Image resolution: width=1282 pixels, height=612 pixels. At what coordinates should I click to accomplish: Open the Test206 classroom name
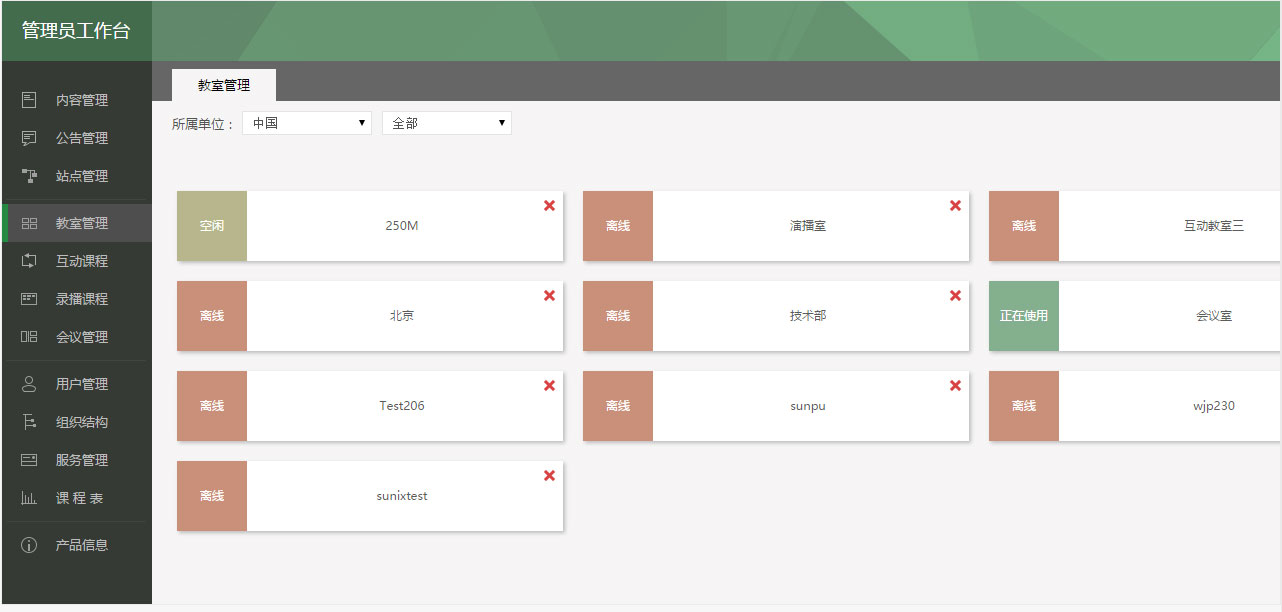[402, 406]
